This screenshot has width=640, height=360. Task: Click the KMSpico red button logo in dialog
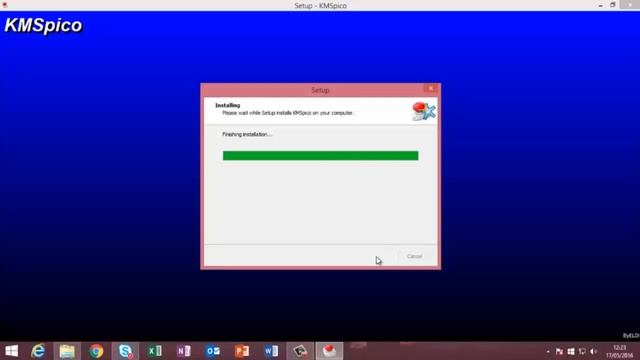[424, 111]
